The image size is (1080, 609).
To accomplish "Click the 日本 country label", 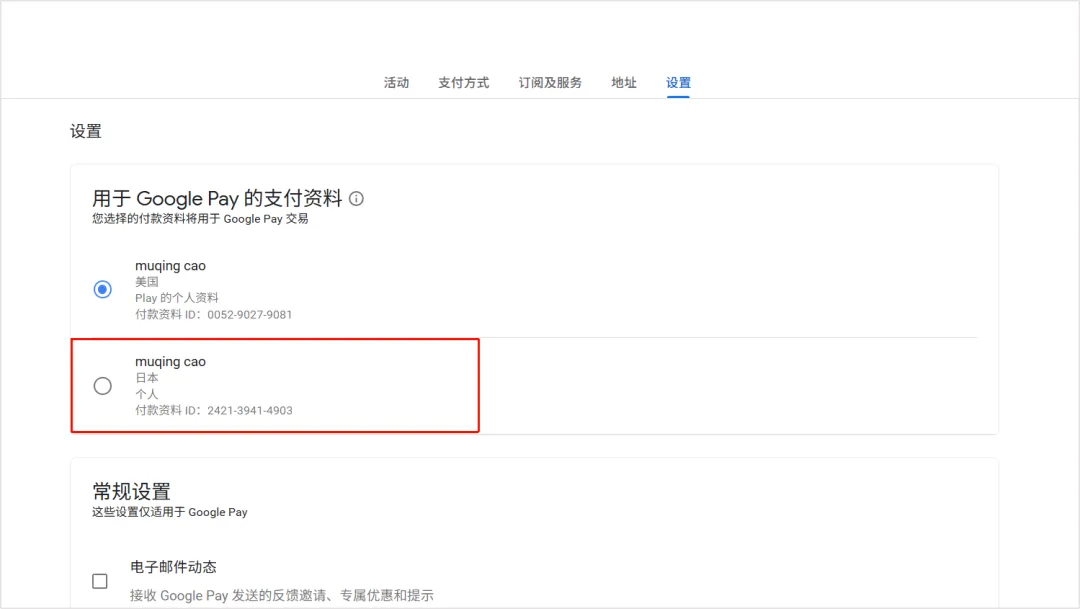I will (147, 378).
